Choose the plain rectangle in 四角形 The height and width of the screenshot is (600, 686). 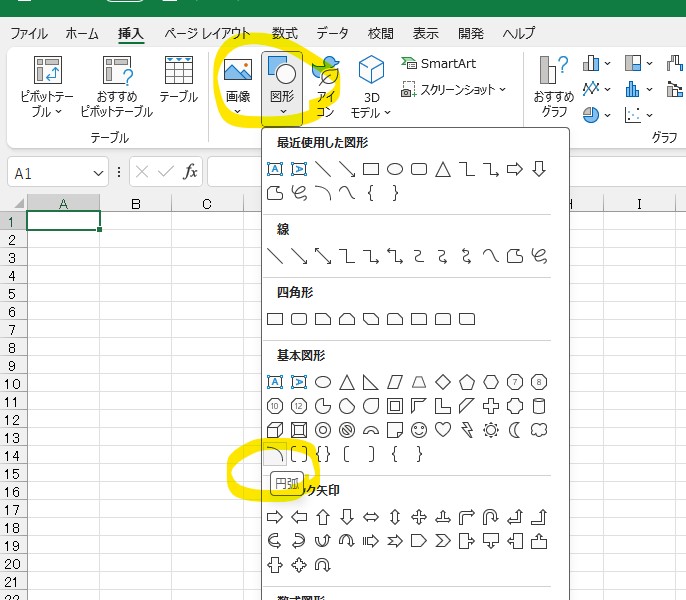275,319
